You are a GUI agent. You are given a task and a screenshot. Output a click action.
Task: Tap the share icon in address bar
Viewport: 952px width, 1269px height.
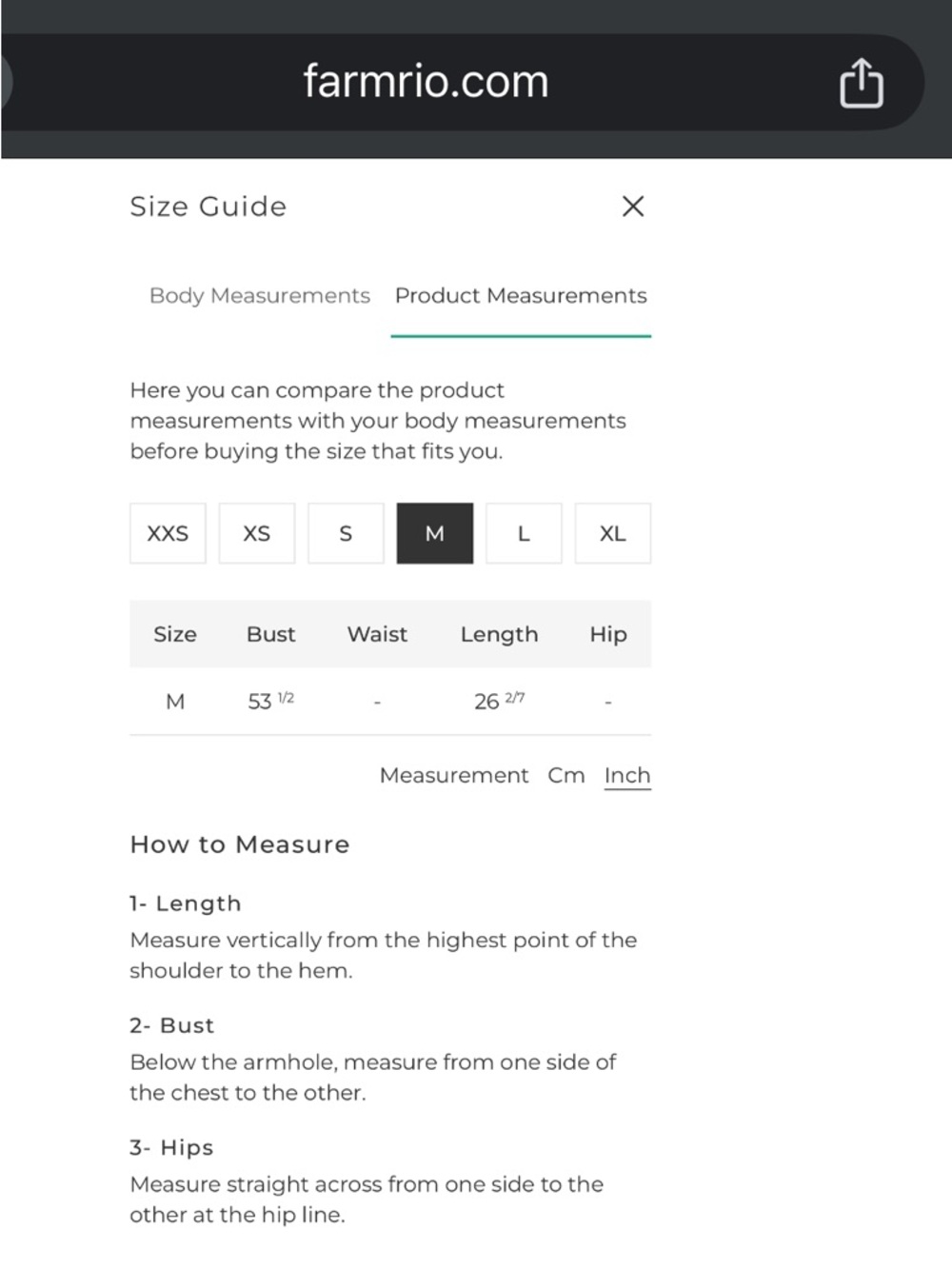[861, 83]
